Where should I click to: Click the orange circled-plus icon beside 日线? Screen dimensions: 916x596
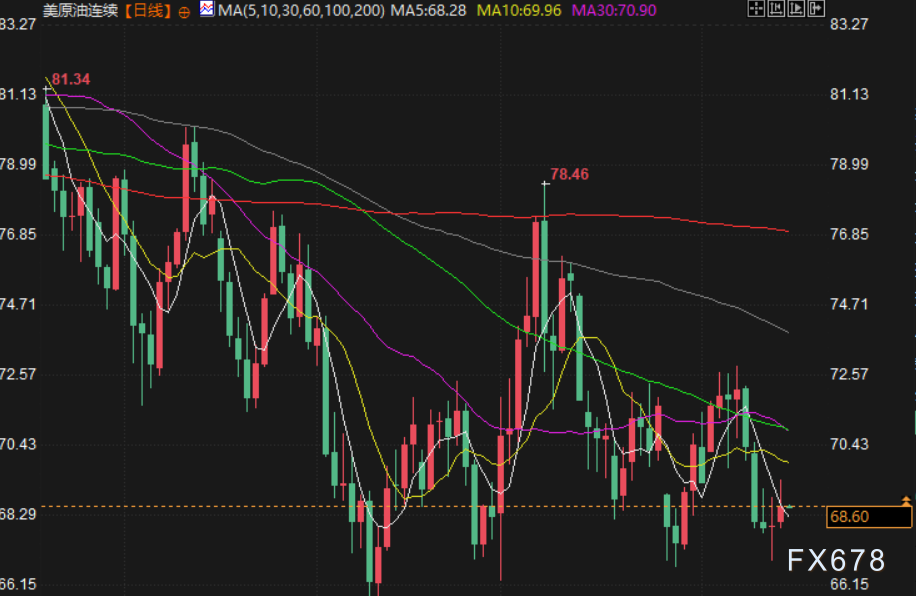[183, 11]
